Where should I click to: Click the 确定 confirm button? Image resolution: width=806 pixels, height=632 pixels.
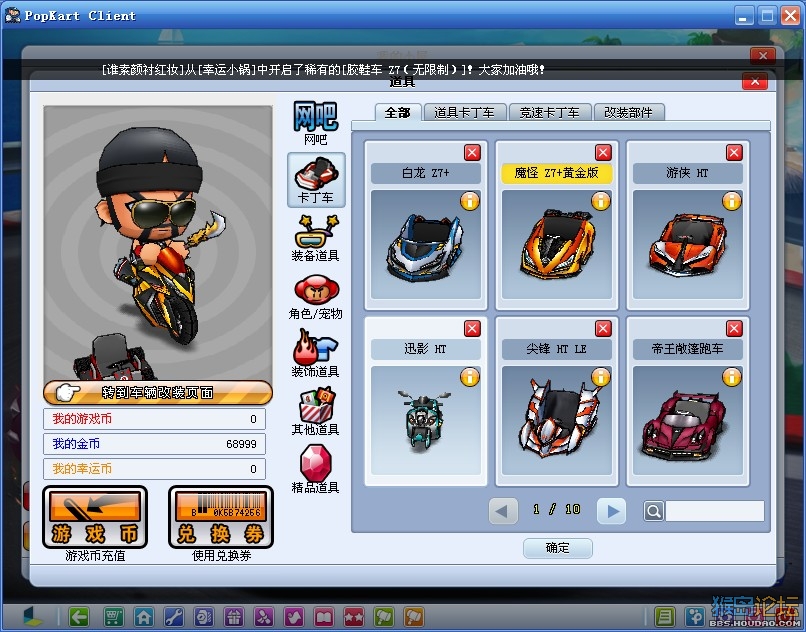click(x=557, y=548)
